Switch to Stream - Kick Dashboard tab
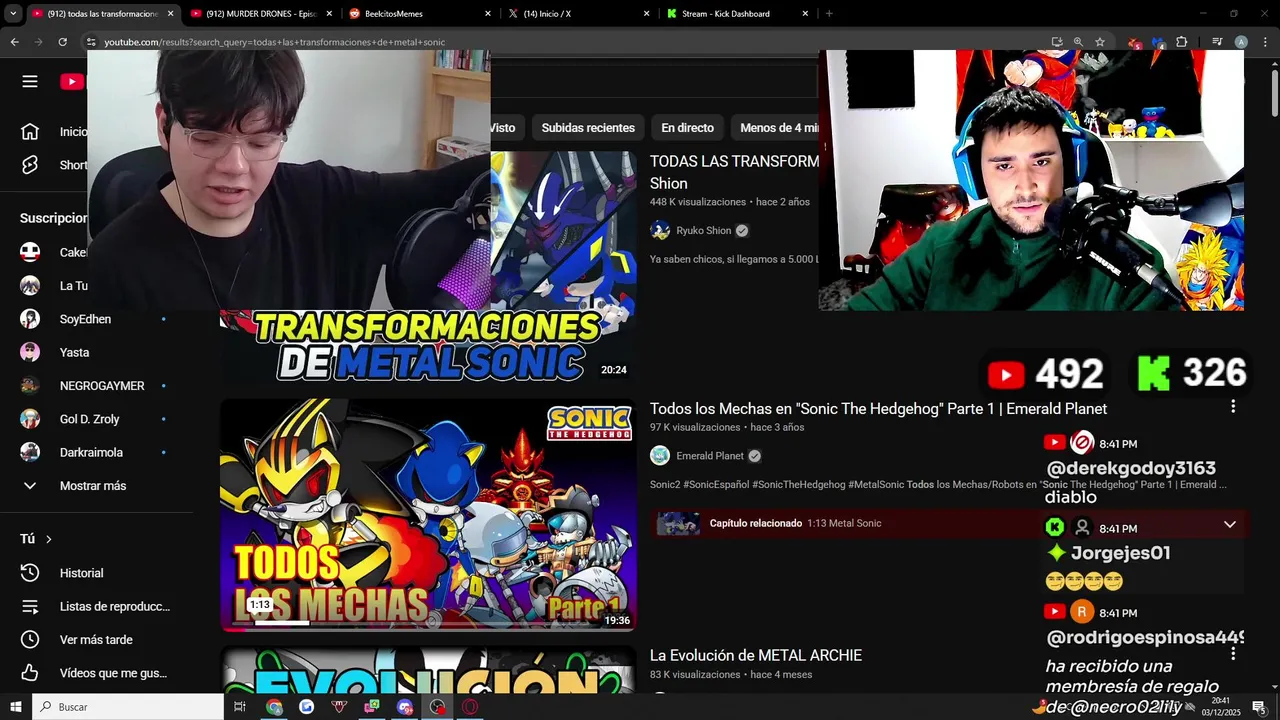Image resolution: width=1280 pixels, height=720 pixels. [736, 14]
